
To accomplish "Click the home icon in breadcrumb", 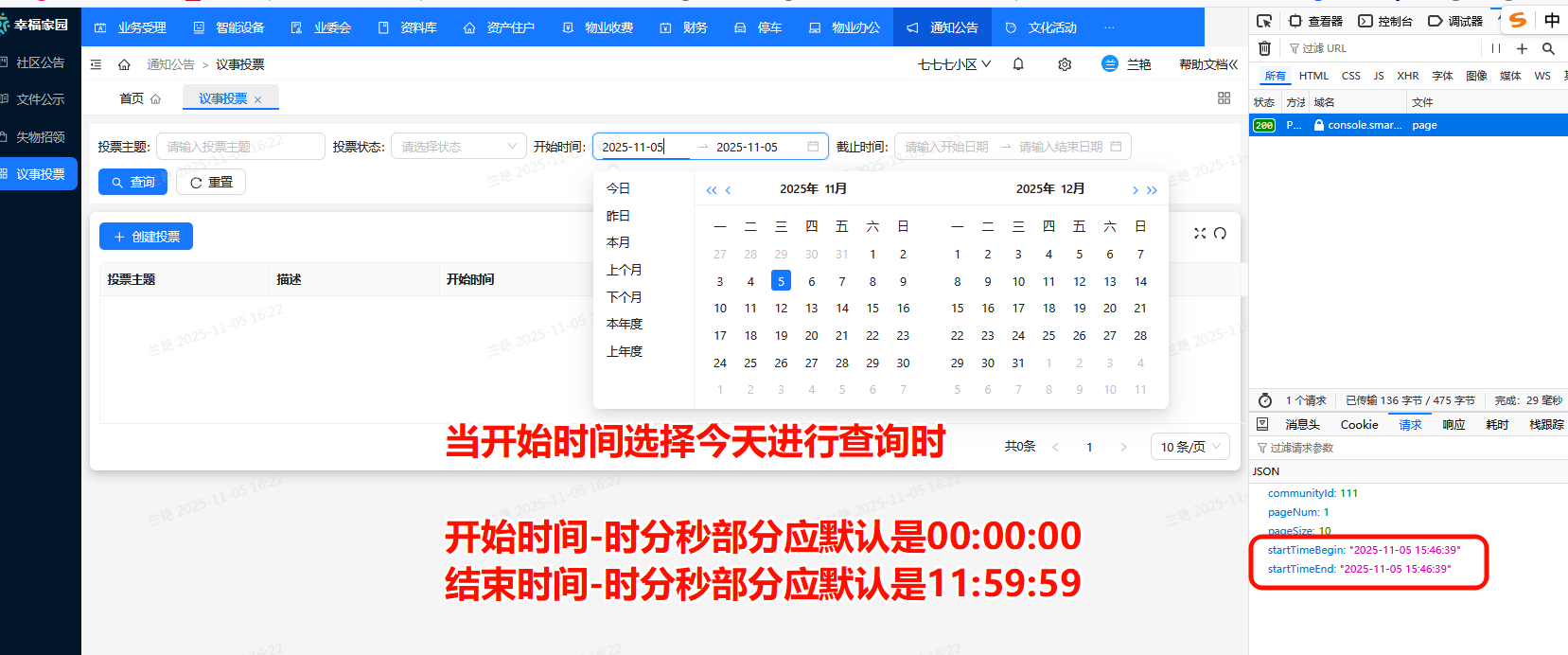I will pos(124,64).
